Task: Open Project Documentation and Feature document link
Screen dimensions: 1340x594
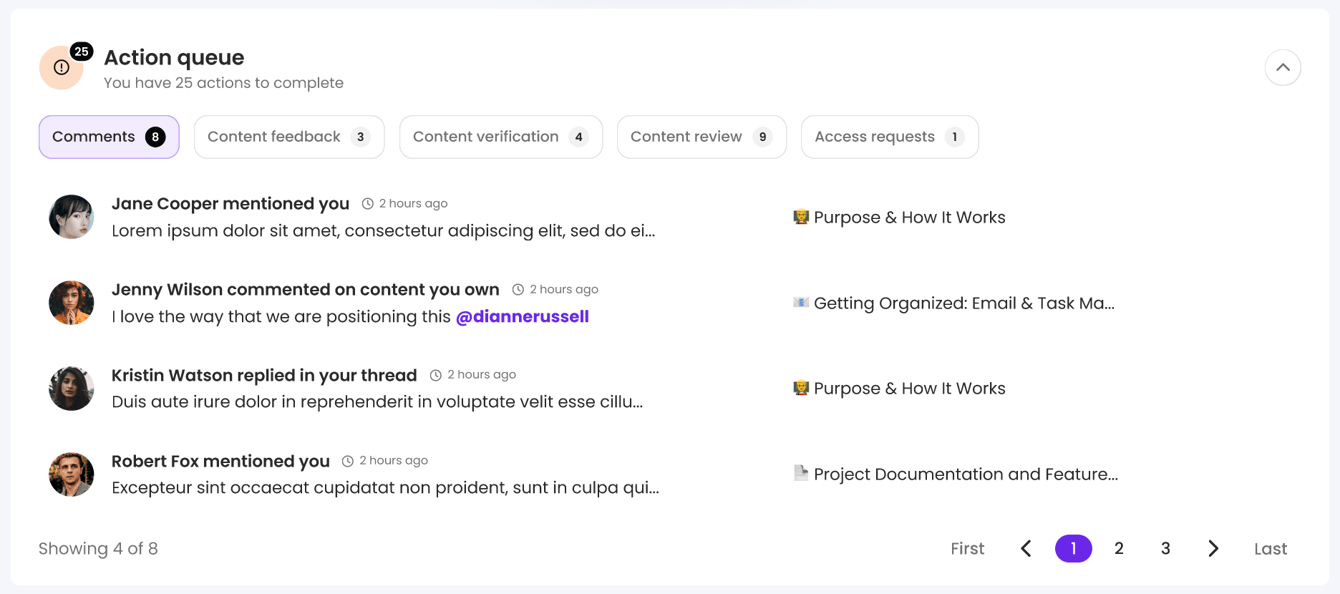Action: (x=964, y=474)
